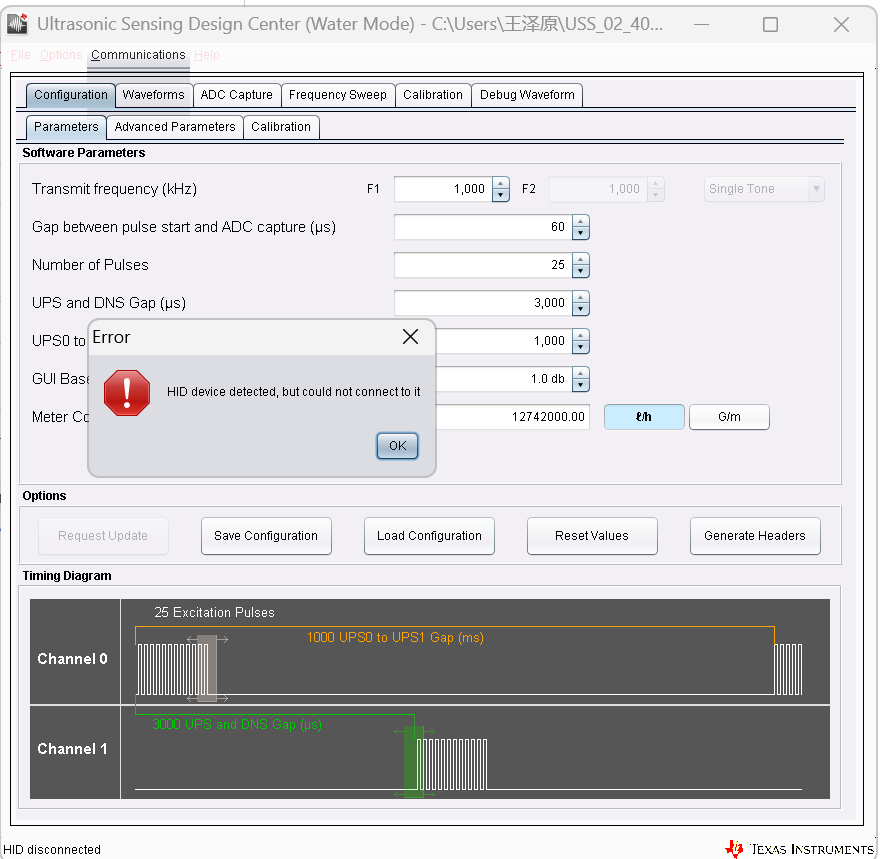Open the Debug Waveform tab

coord(527,95)
